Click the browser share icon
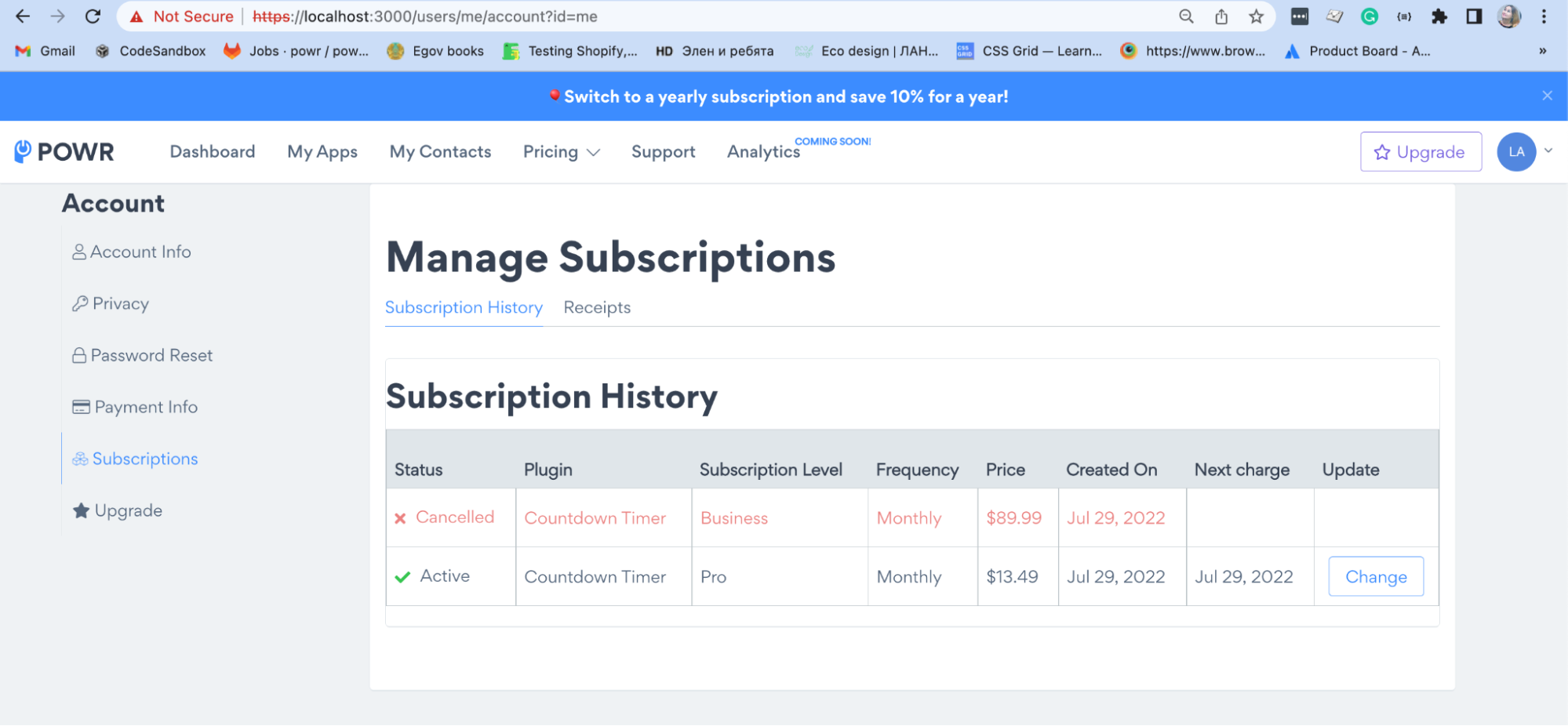Screen dimensions: 1568x726 pos(1221,16)
